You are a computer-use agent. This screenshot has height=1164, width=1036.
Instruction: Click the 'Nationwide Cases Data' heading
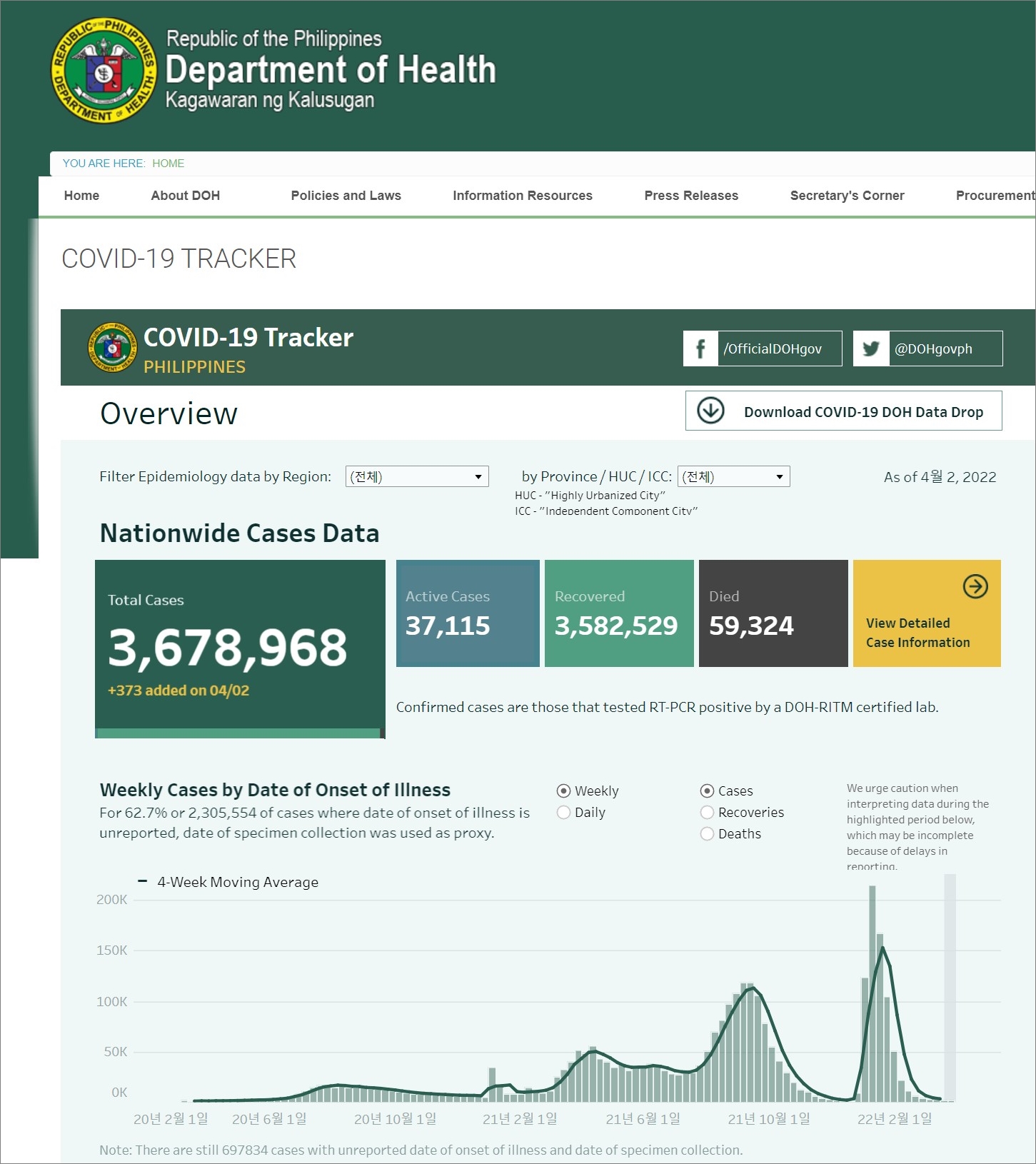pyautogui.click(x=239, y=533)
